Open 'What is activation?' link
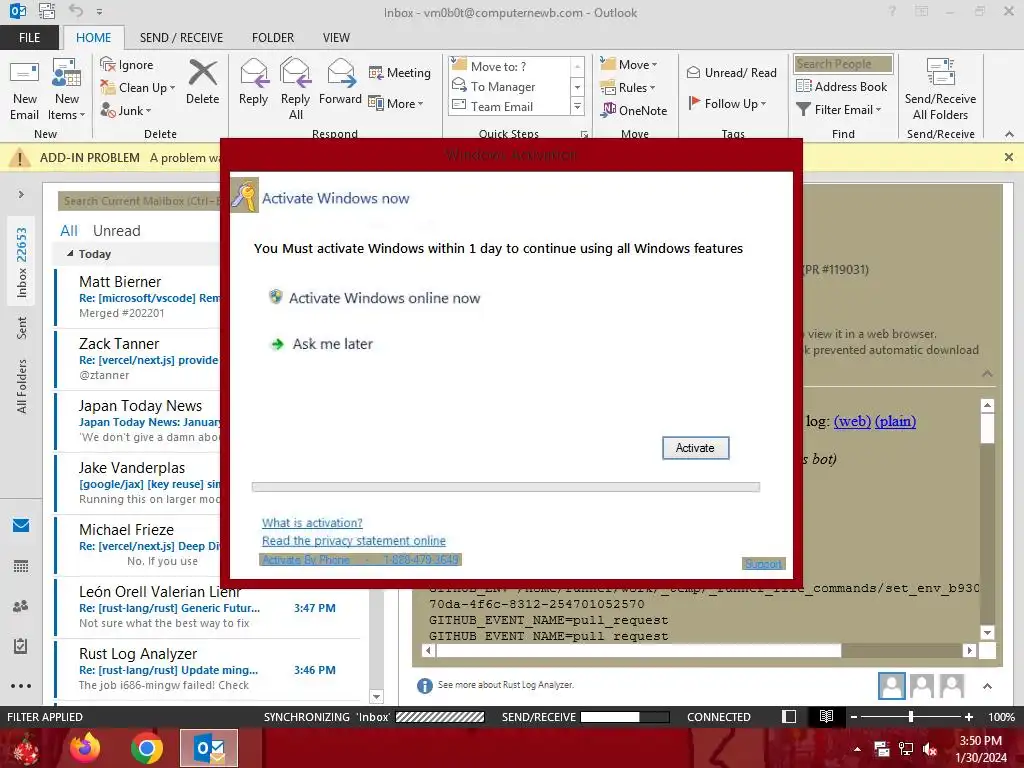 pos(312,522)
